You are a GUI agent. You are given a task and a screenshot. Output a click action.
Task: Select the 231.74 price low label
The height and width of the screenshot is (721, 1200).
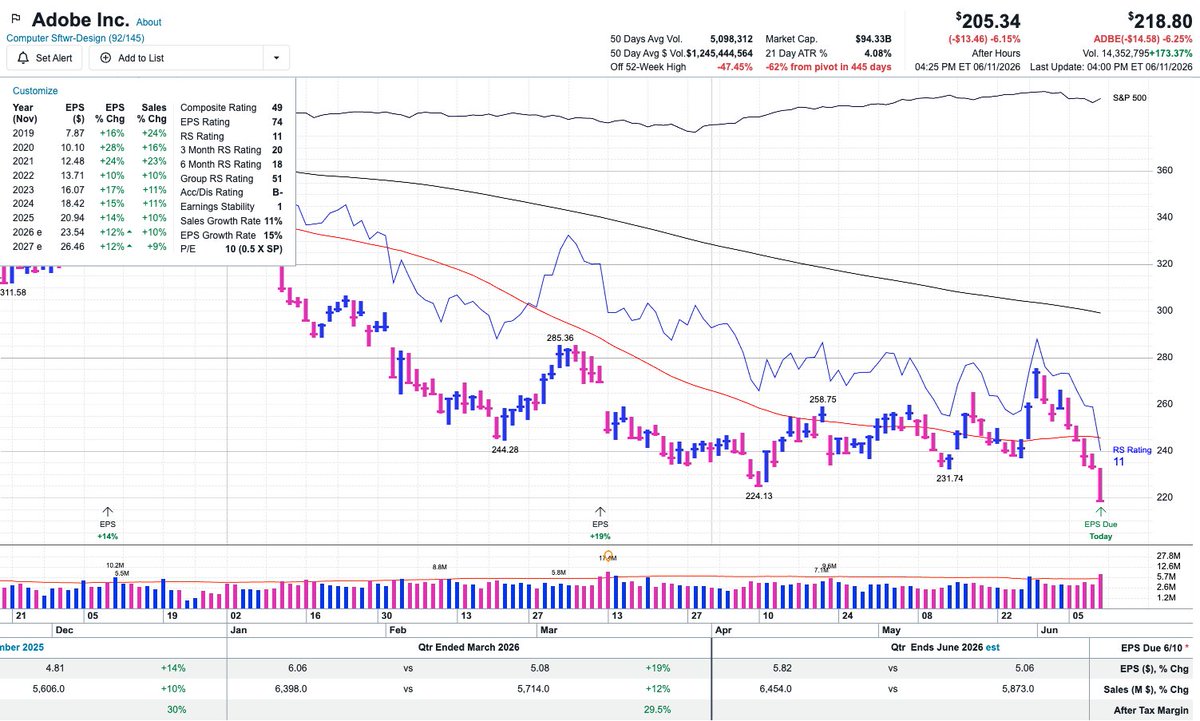point(949,478)
